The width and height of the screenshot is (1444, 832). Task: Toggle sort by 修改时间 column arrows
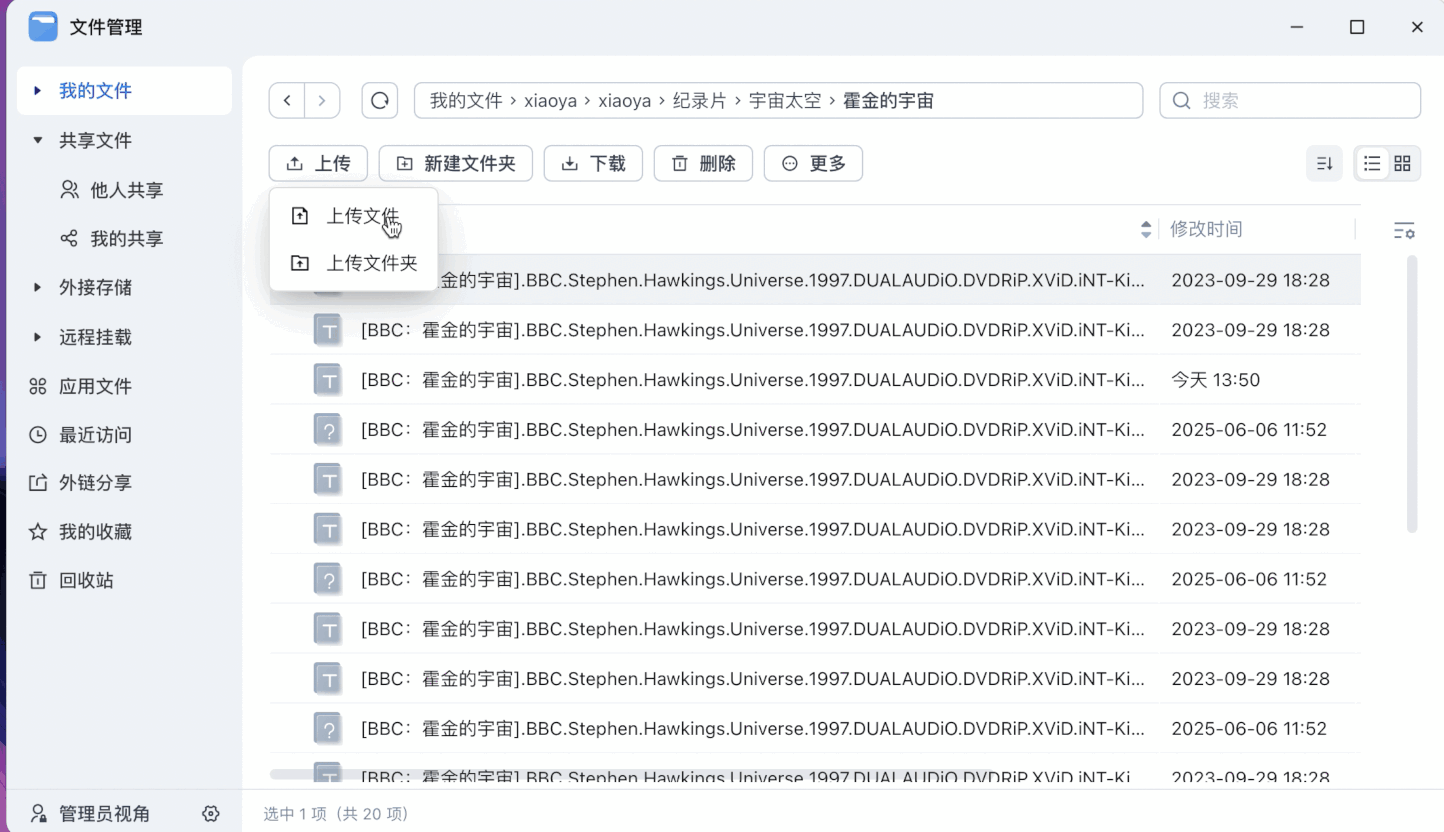[x=1146, y=230]
